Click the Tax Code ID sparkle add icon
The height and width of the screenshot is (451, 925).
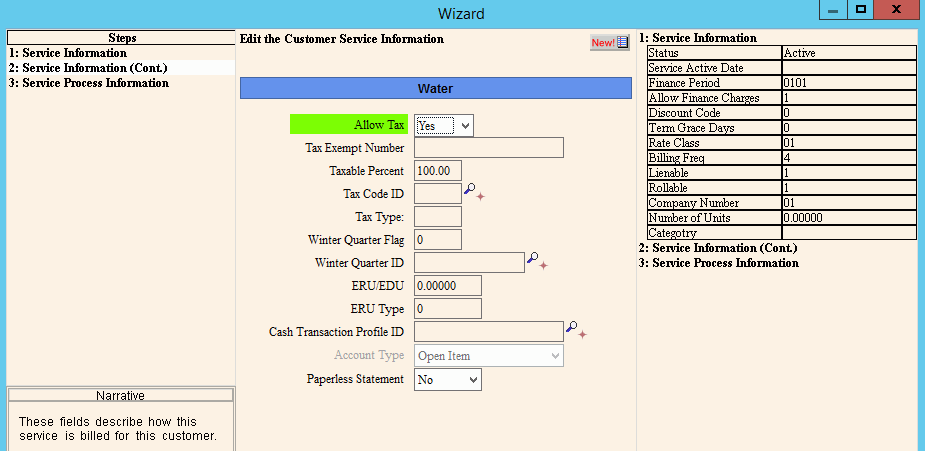coord(480,196)
